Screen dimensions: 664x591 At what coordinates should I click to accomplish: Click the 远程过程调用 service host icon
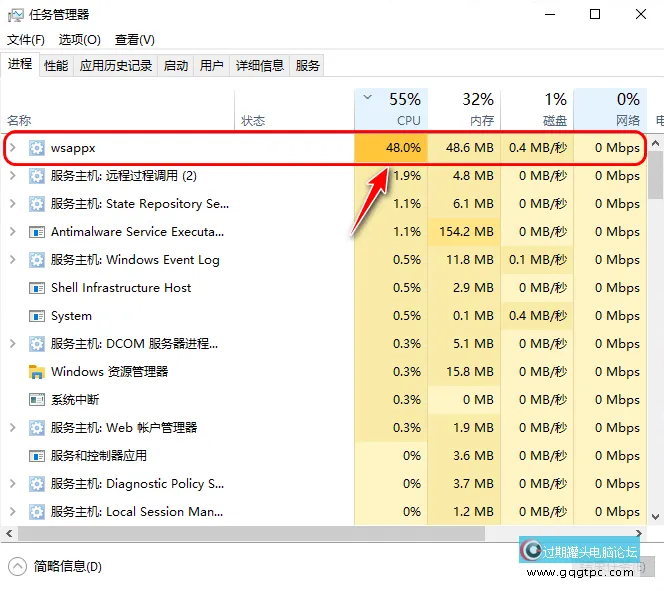point(36,176)
